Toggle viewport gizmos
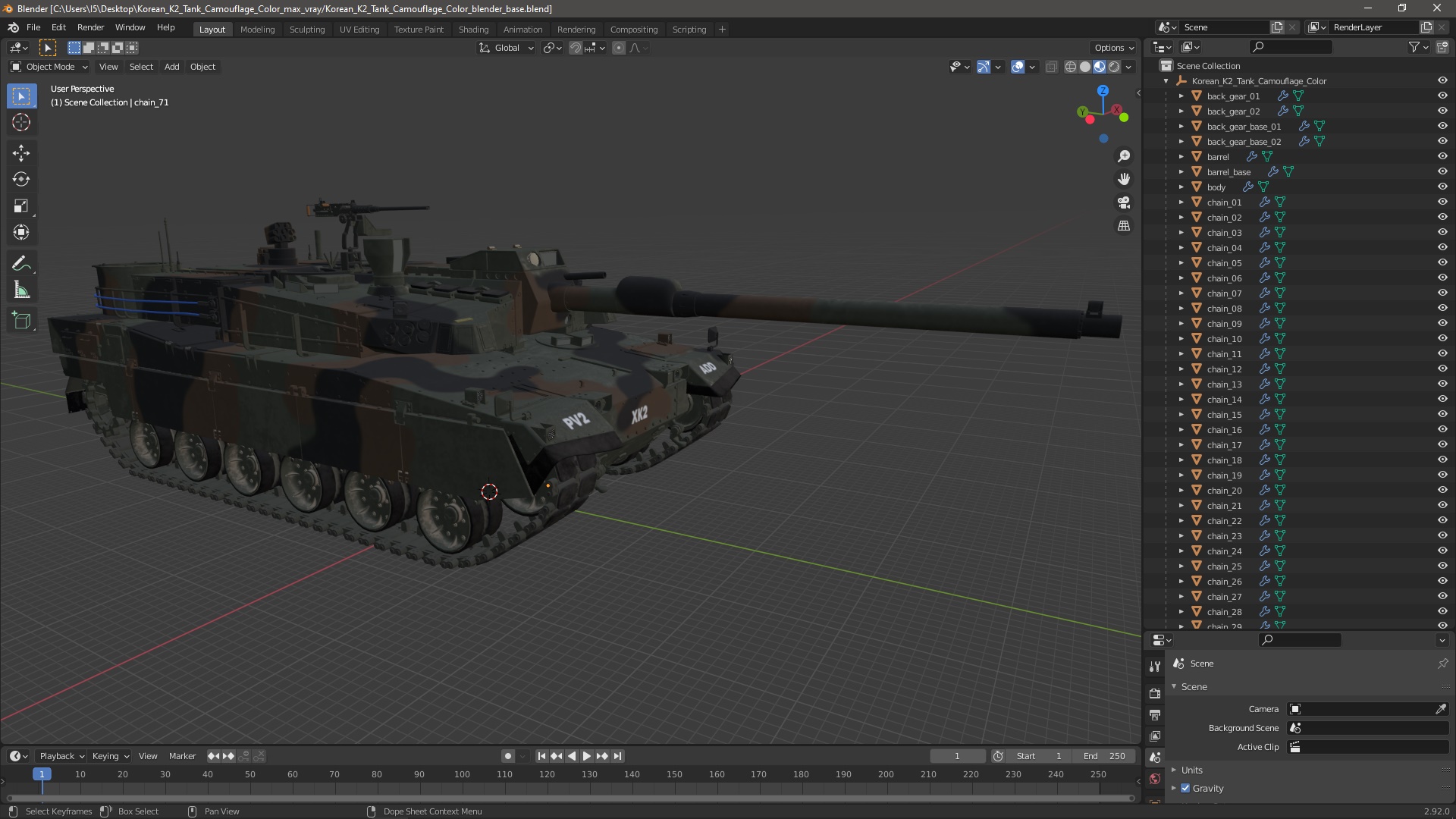 [x=983, y=67]
